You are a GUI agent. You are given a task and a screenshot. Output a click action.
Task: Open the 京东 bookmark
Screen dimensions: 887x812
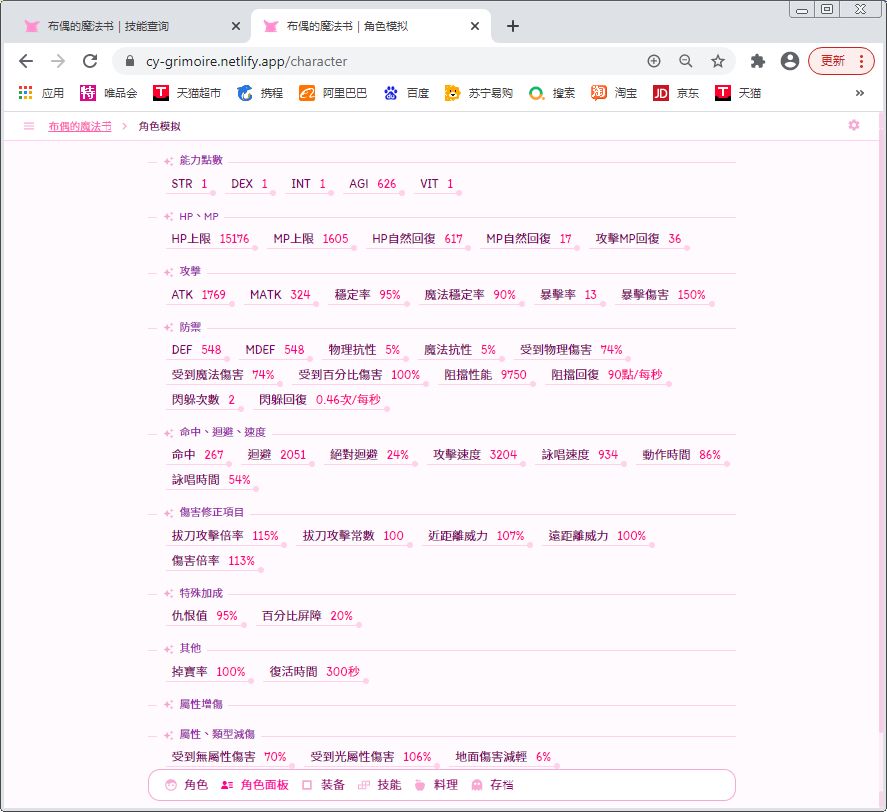(x=677, y=93)
